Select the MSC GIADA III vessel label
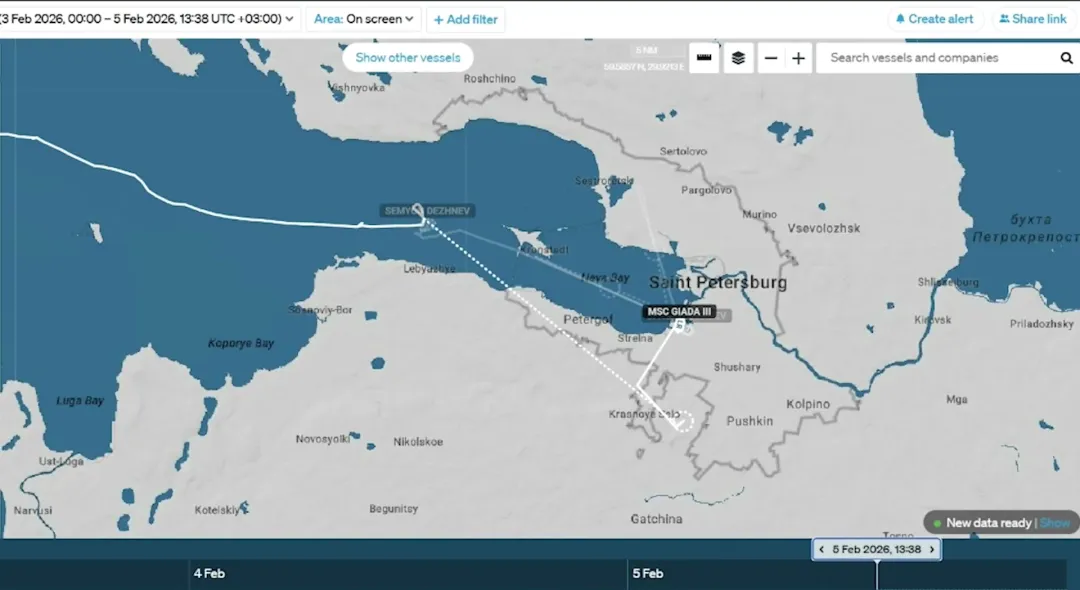This screenshot has width=1080, height=590. [x=679, y=312]
